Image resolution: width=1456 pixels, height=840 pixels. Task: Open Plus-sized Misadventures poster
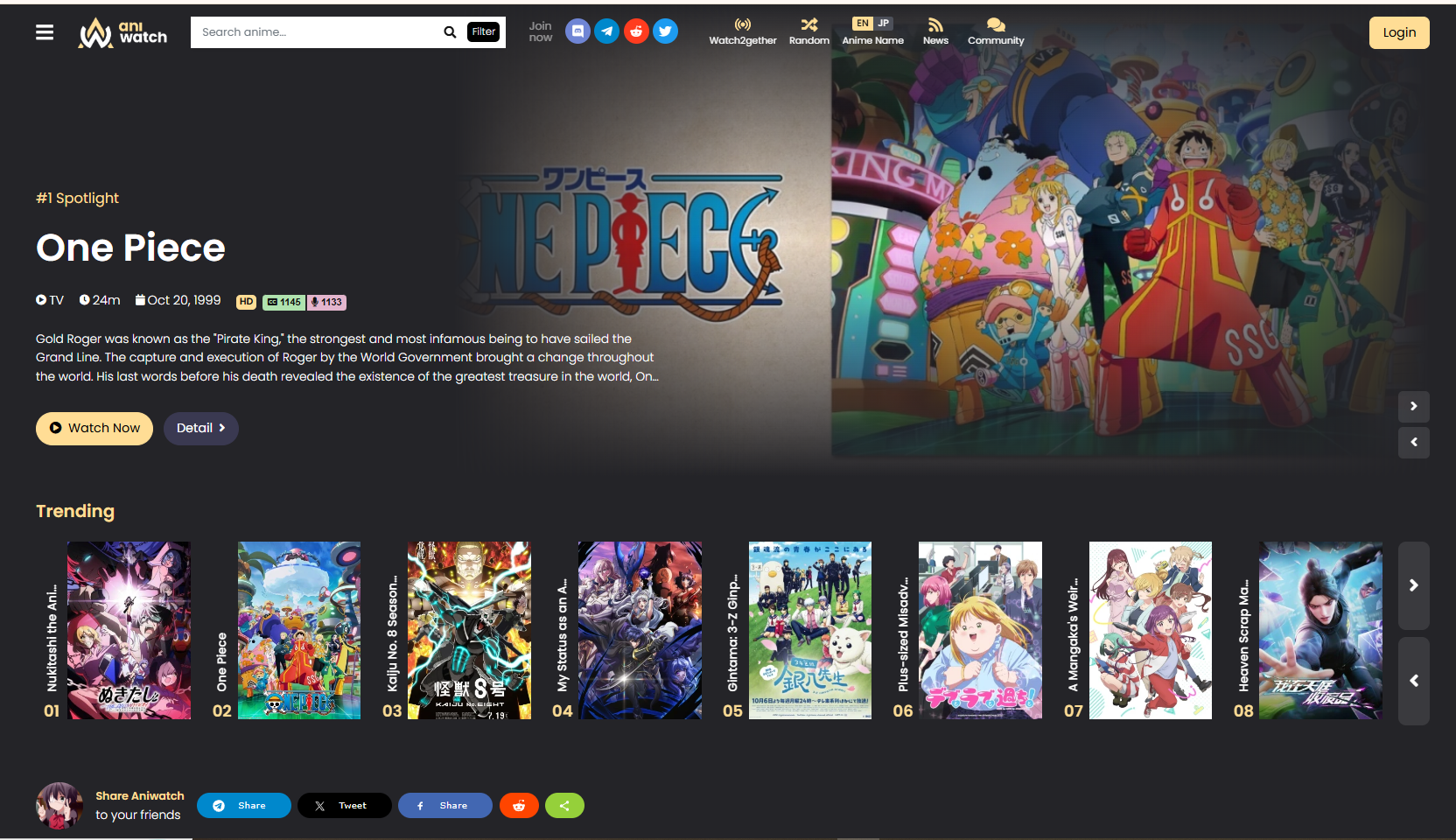pos(980,630)
